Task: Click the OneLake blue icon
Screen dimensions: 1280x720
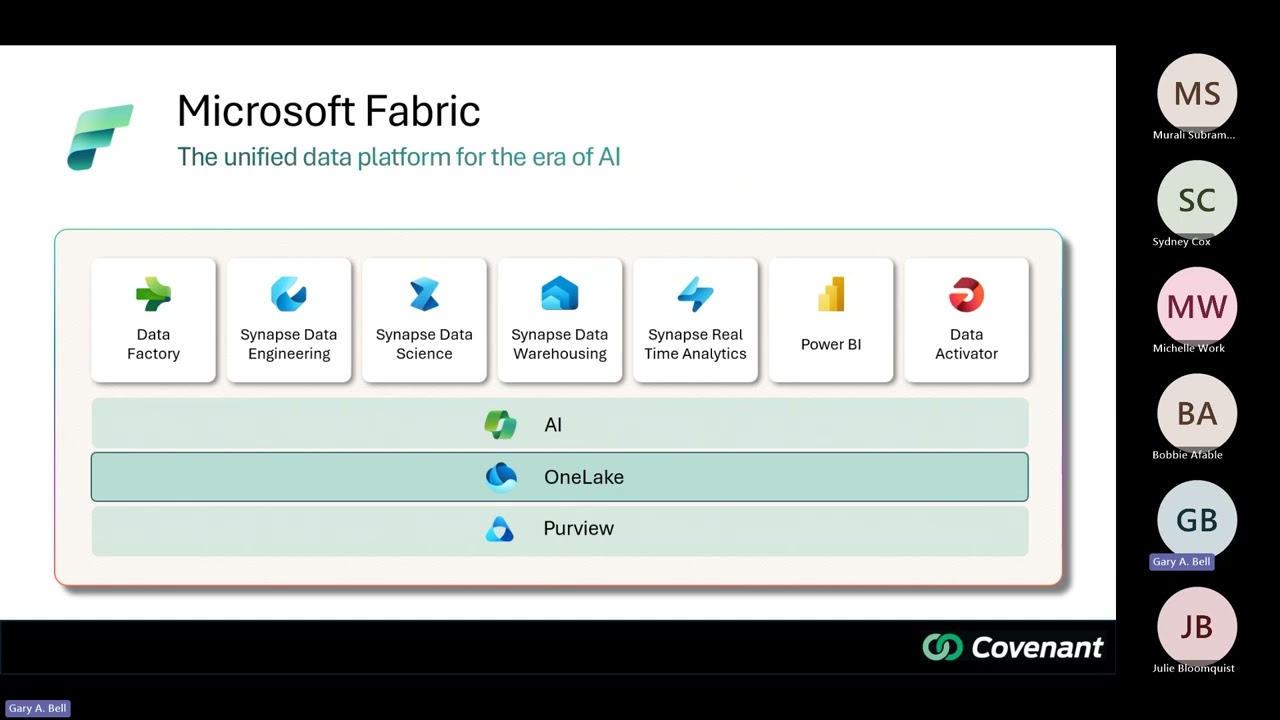Action: coord(501,477)
